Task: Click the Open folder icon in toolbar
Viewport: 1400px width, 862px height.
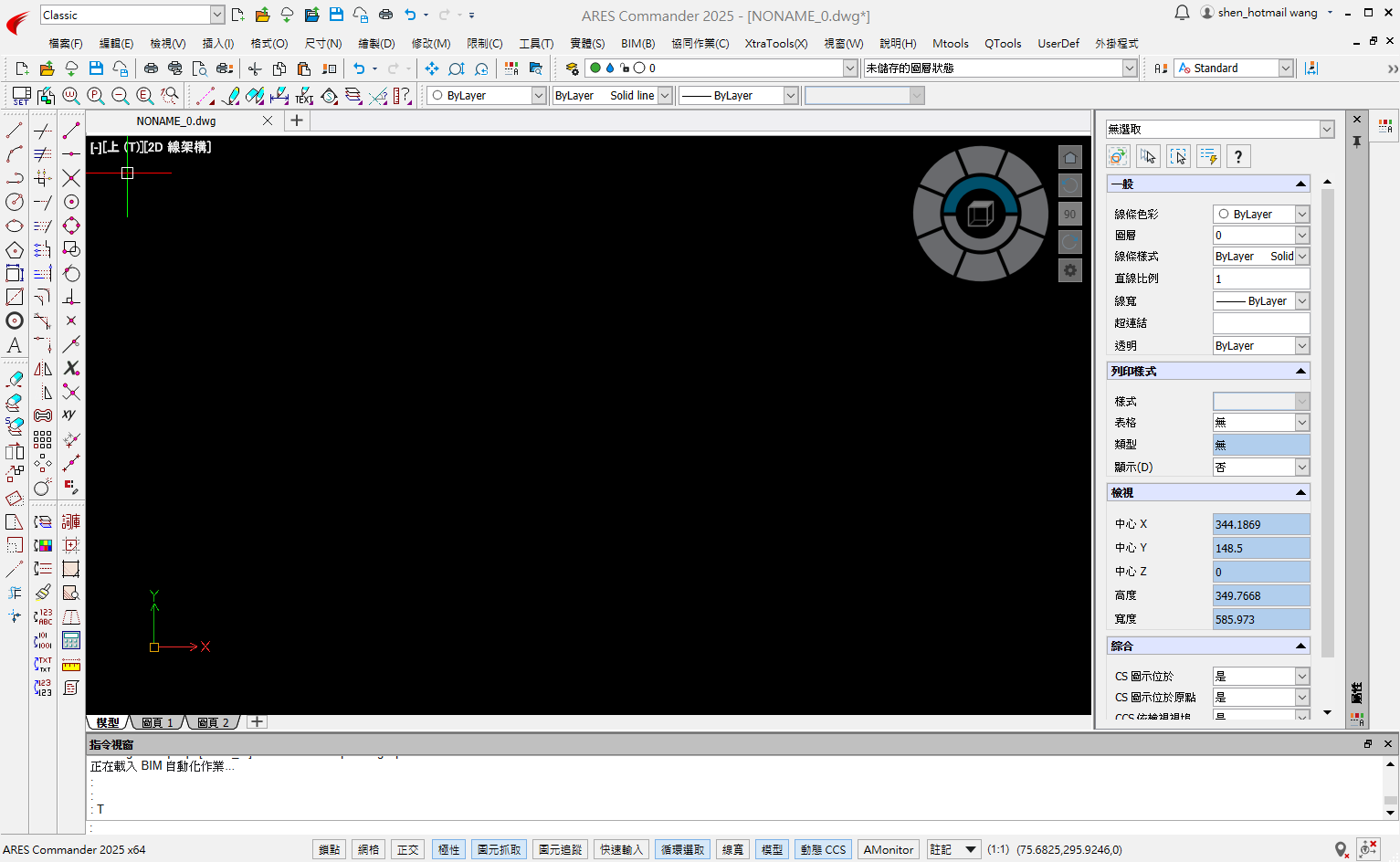Action: pos(47,68)
